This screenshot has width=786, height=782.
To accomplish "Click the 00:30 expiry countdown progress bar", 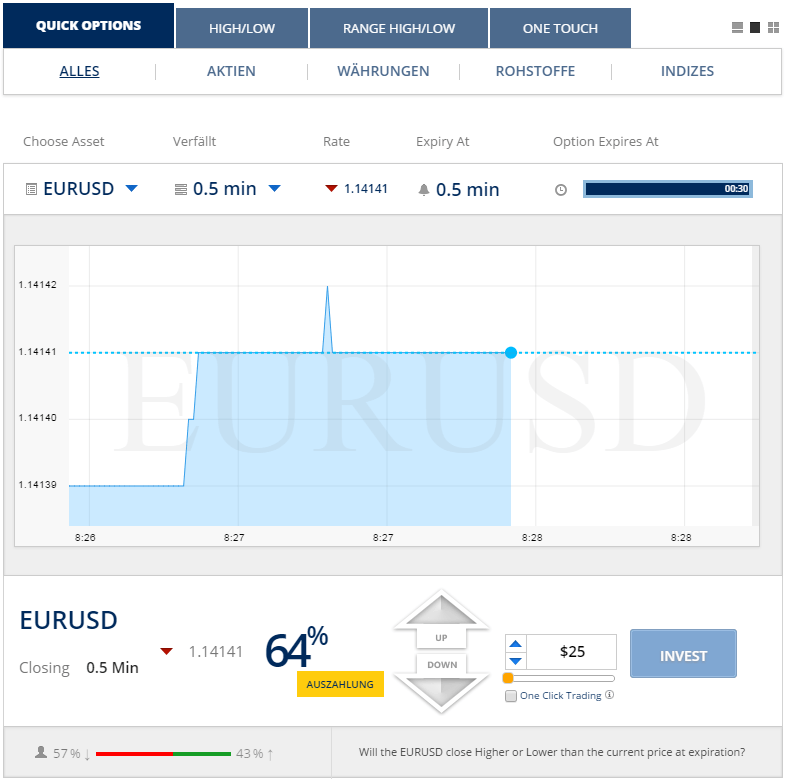I will 668,189.
